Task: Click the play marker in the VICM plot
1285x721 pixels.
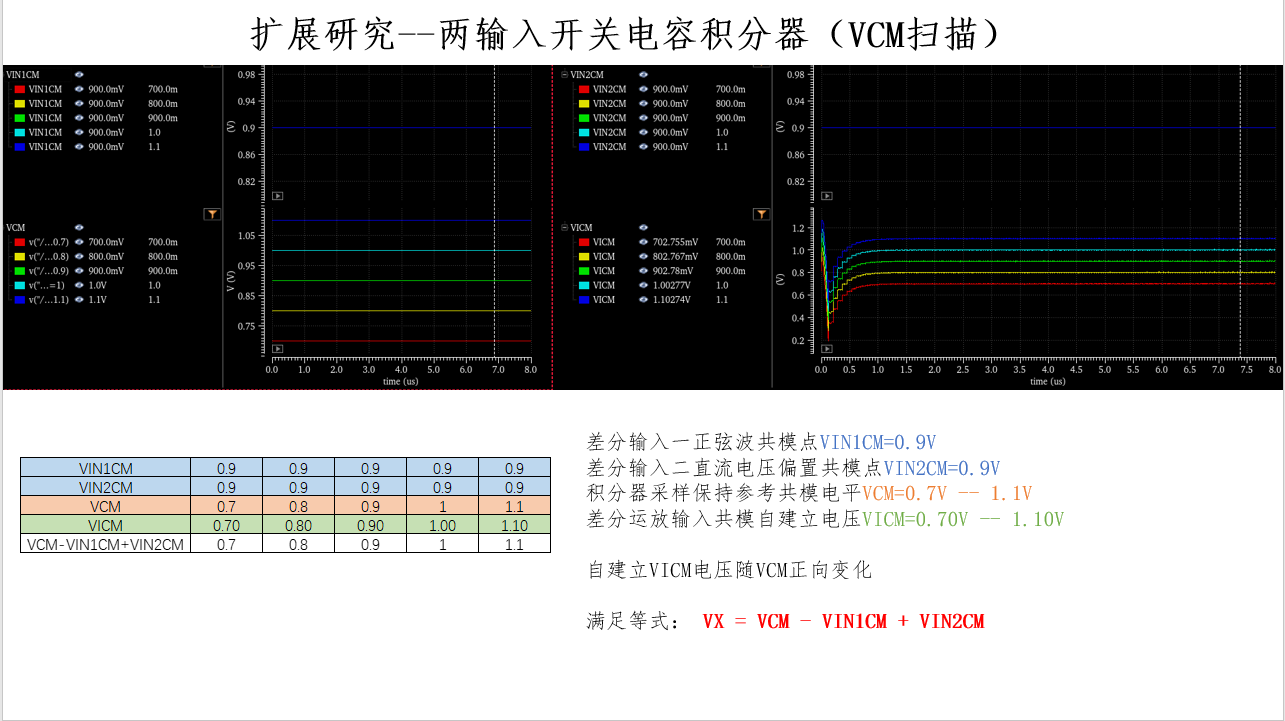Action: pos(827,349)
